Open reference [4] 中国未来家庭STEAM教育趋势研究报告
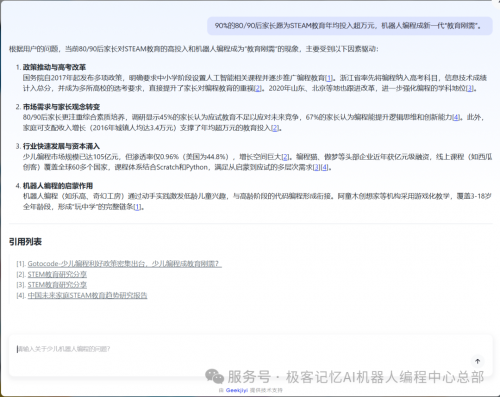 click(87, 295)
